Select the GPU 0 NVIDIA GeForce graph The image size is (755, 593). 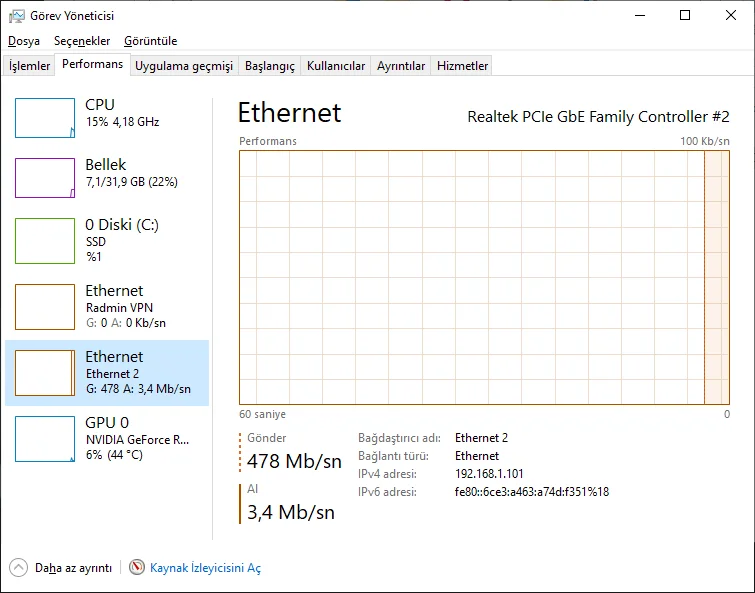(x=45, y=438)
